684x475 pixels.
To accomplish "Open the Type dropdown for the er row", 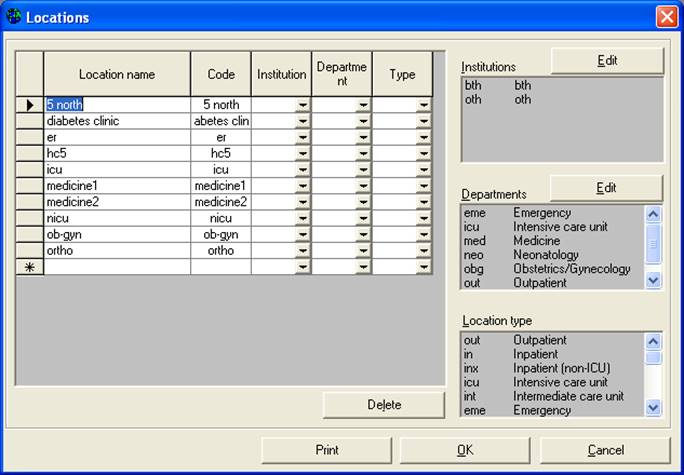I will pyautogui.click(x=423, y=137).
